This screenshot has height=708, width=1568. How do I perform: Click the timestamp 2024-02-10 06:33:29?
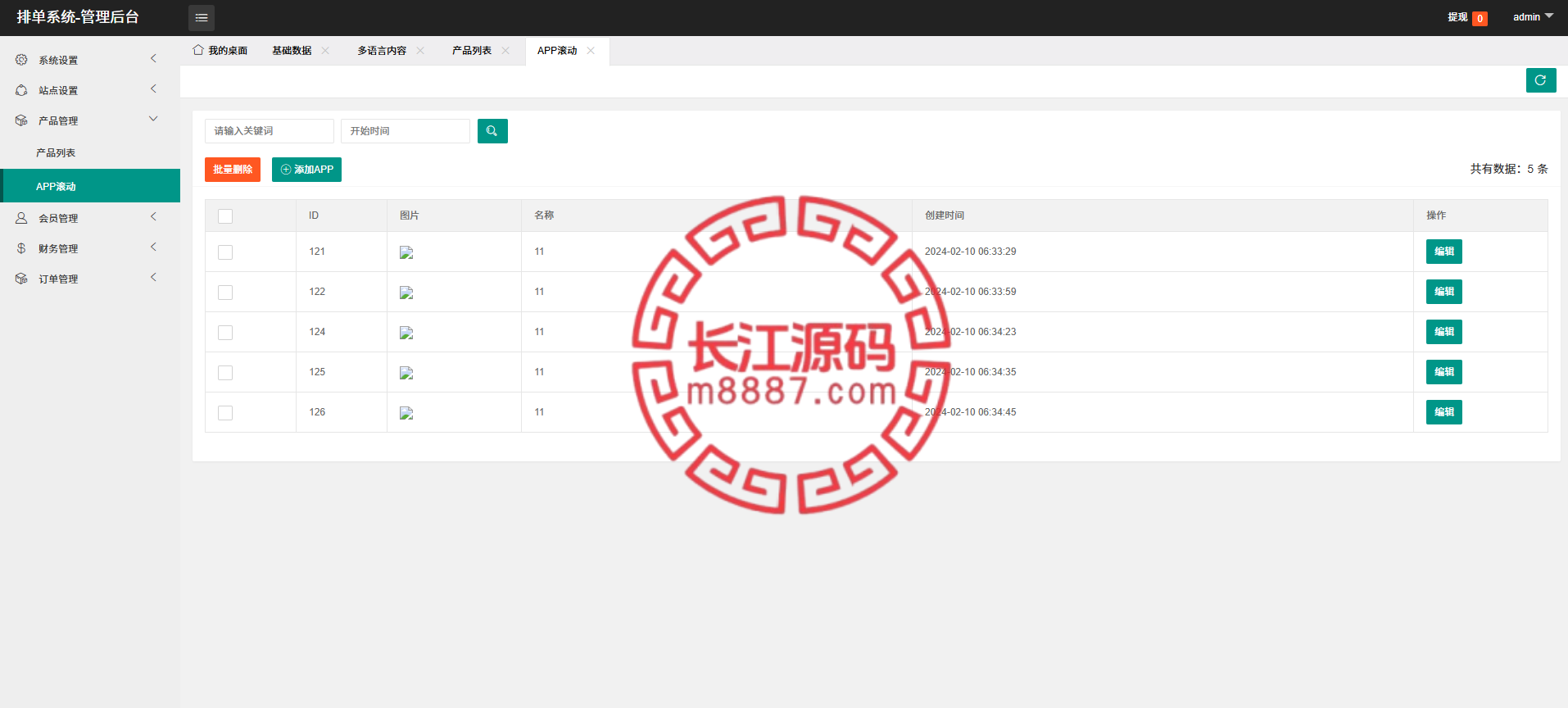970,252
